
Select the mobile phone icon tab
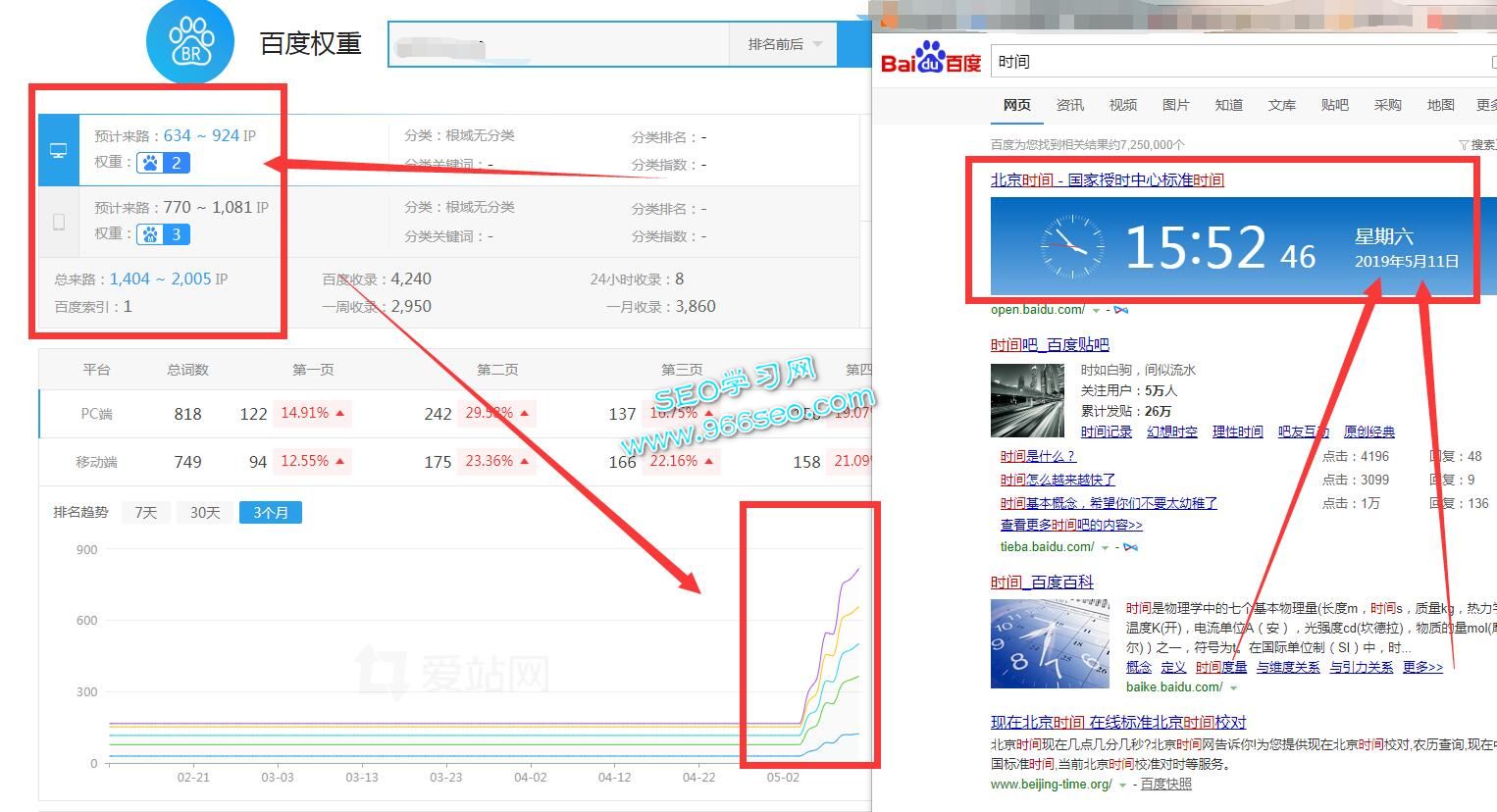click(59, 222)
